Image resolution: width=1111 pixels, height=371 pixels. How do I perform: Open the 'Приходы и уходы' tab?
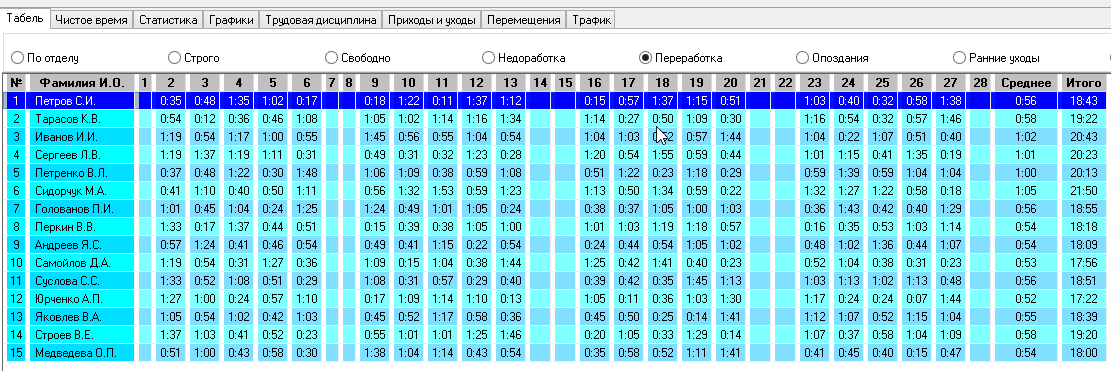tap(432, 21)
